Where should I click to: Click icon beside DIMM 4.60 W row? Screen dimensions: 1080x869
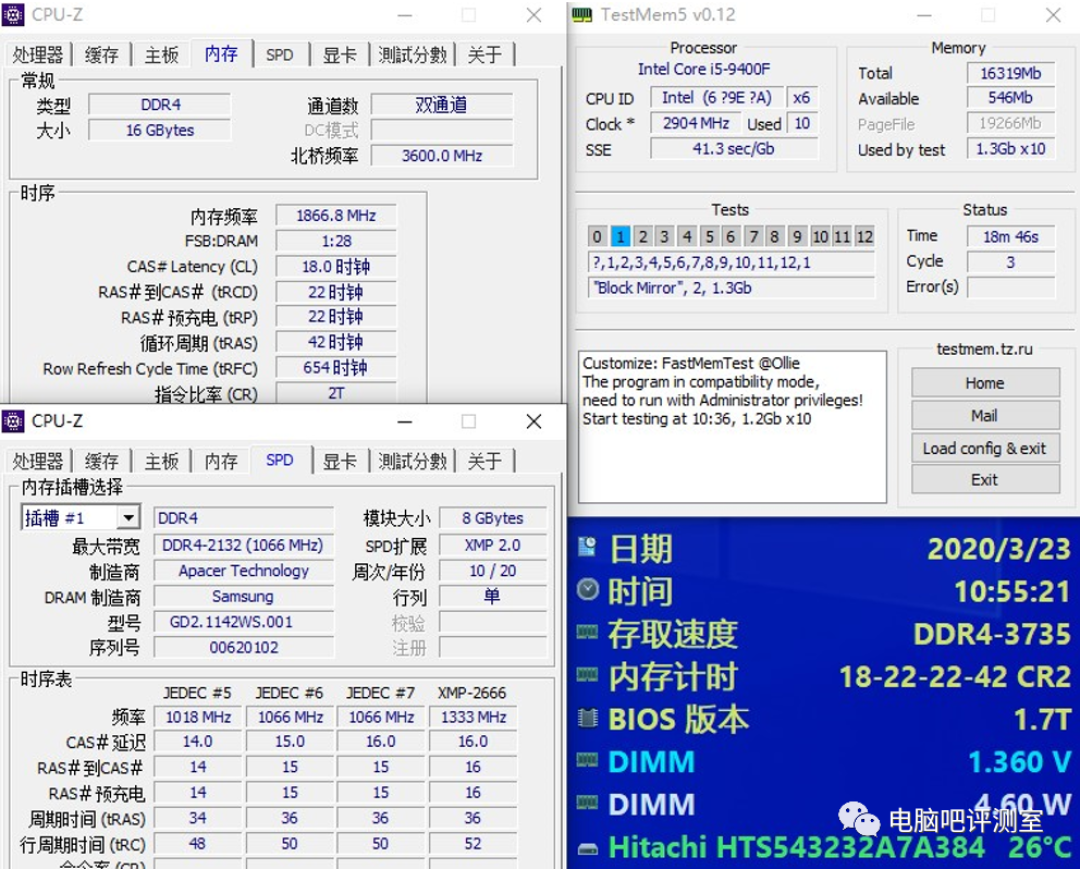587,803
